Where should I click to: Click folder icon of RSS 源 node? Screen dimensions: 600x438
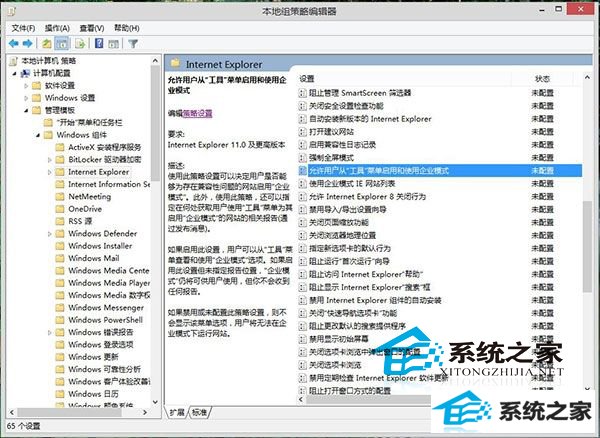click(x=60, y=221)
